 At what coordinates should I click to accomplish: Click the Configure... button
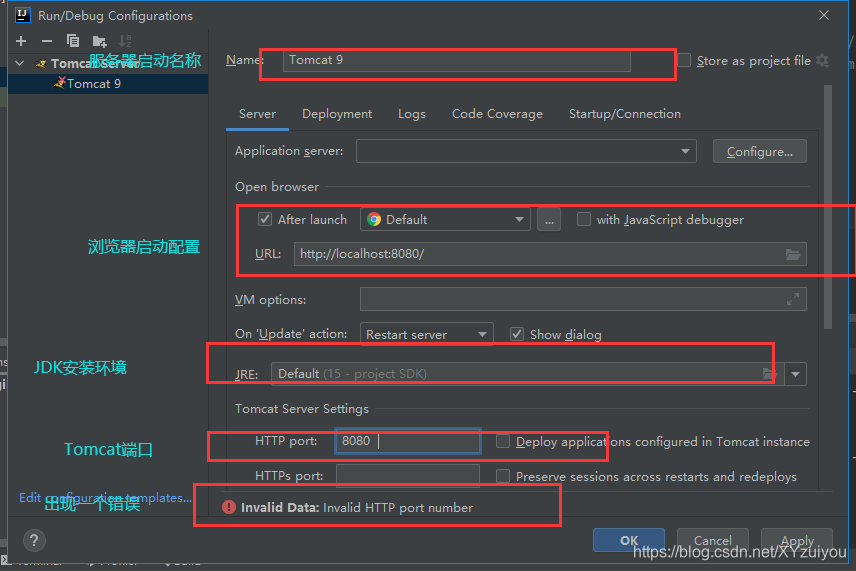point(759,151)
